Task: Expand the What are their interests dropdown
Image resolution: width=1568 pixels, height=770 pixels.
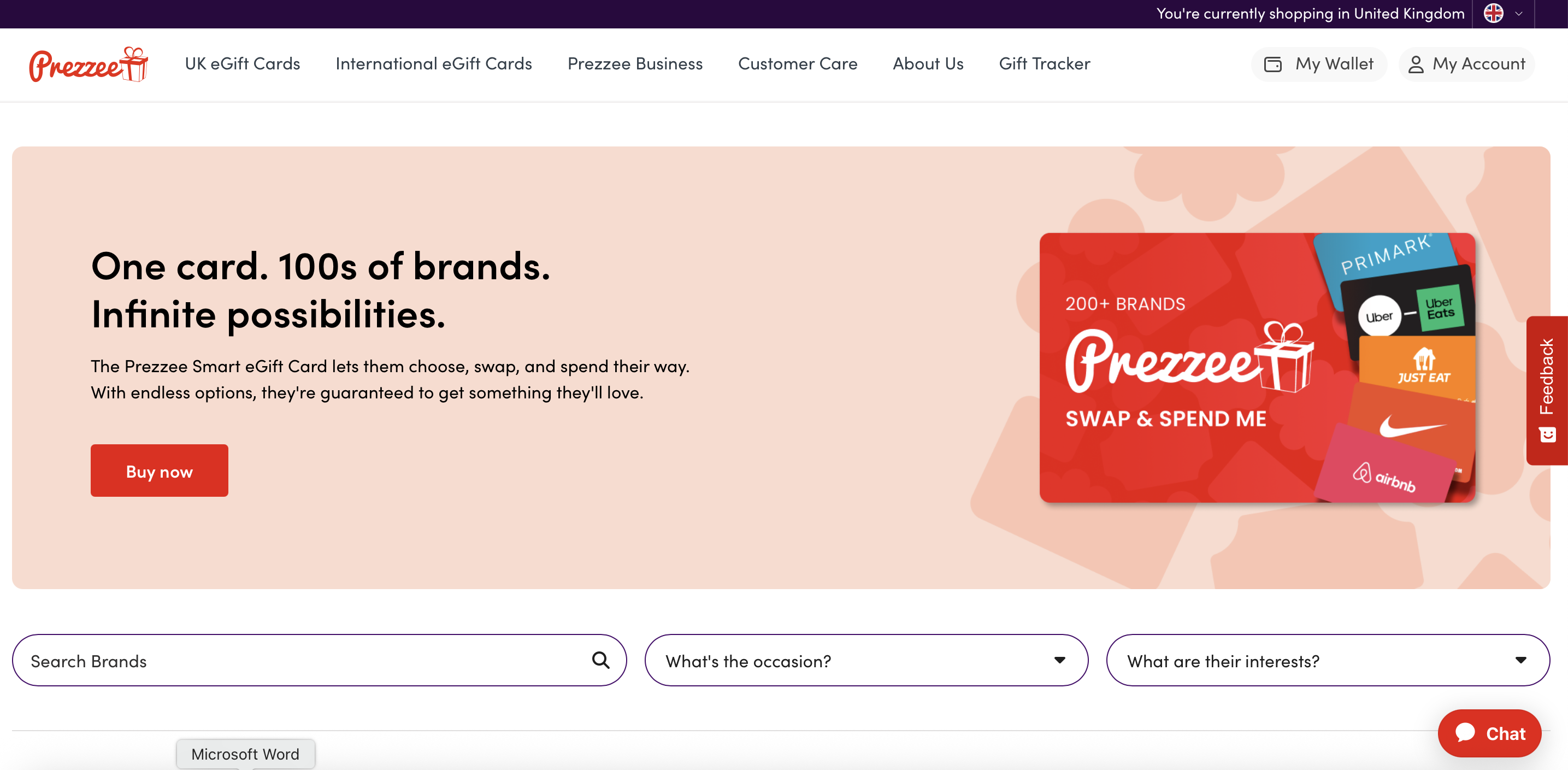Action: pyautogui.click(x=1521, y=659)
